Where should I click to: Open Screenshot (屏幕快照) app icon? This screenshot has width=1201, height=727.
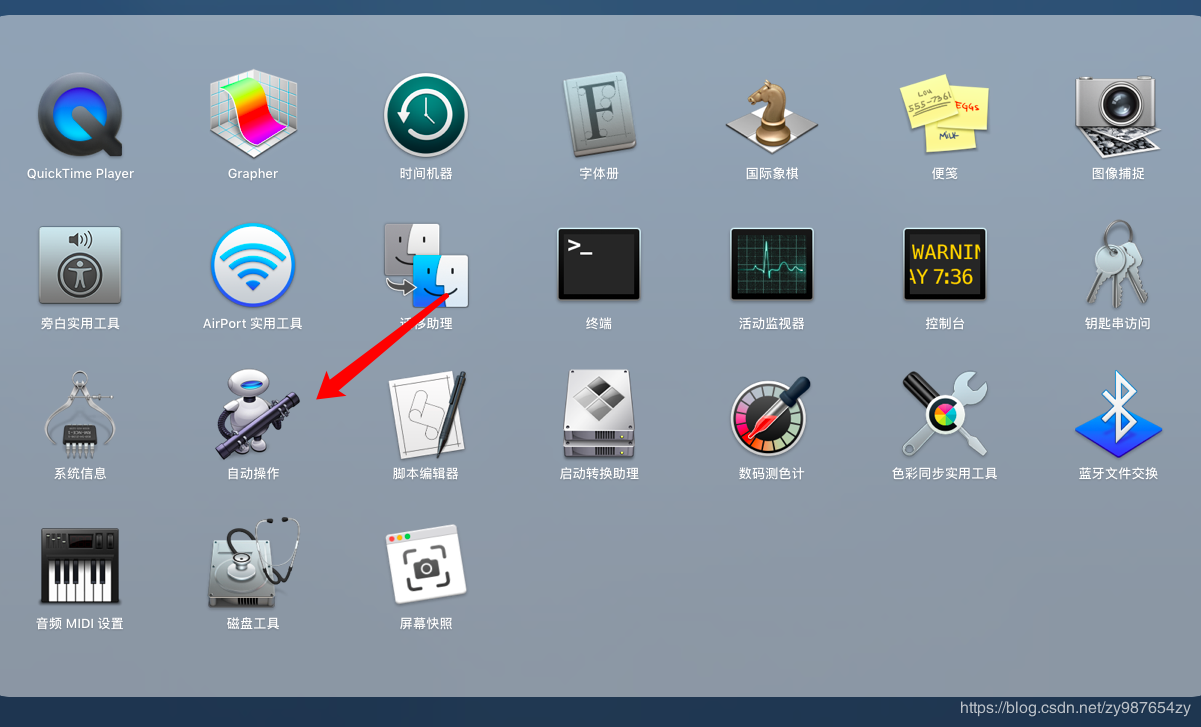[426, 563]
